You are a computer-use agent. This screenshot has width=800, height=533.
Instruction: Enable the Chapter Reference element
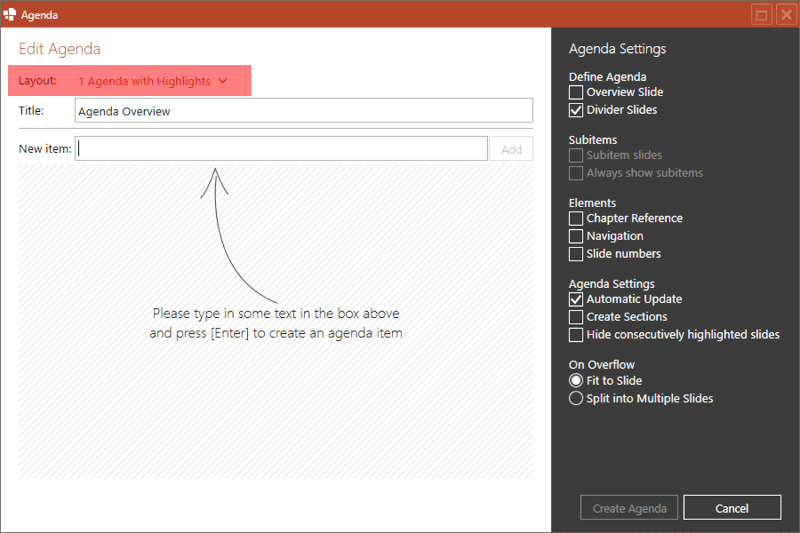click(x=576, y=218)
